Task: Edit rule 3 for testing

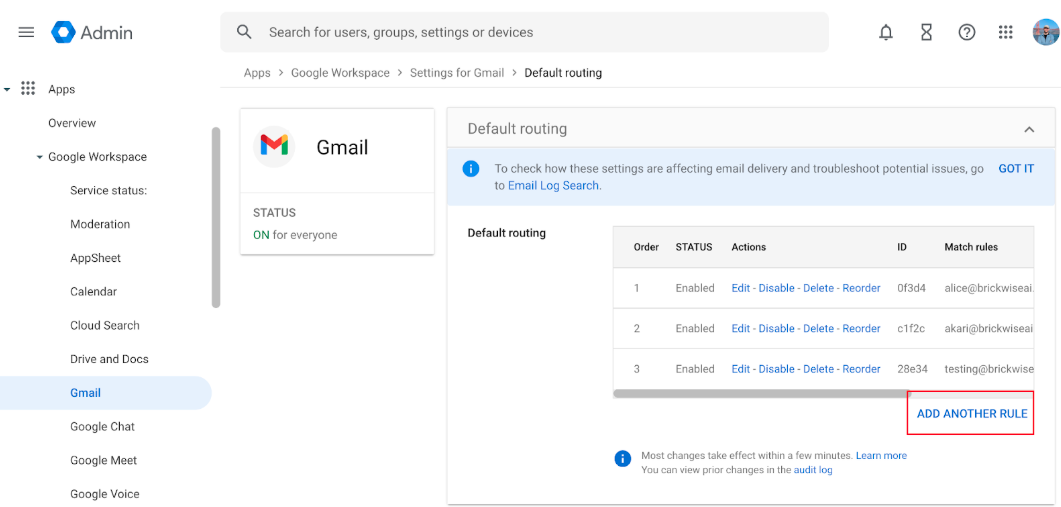Action: [741, 369]
